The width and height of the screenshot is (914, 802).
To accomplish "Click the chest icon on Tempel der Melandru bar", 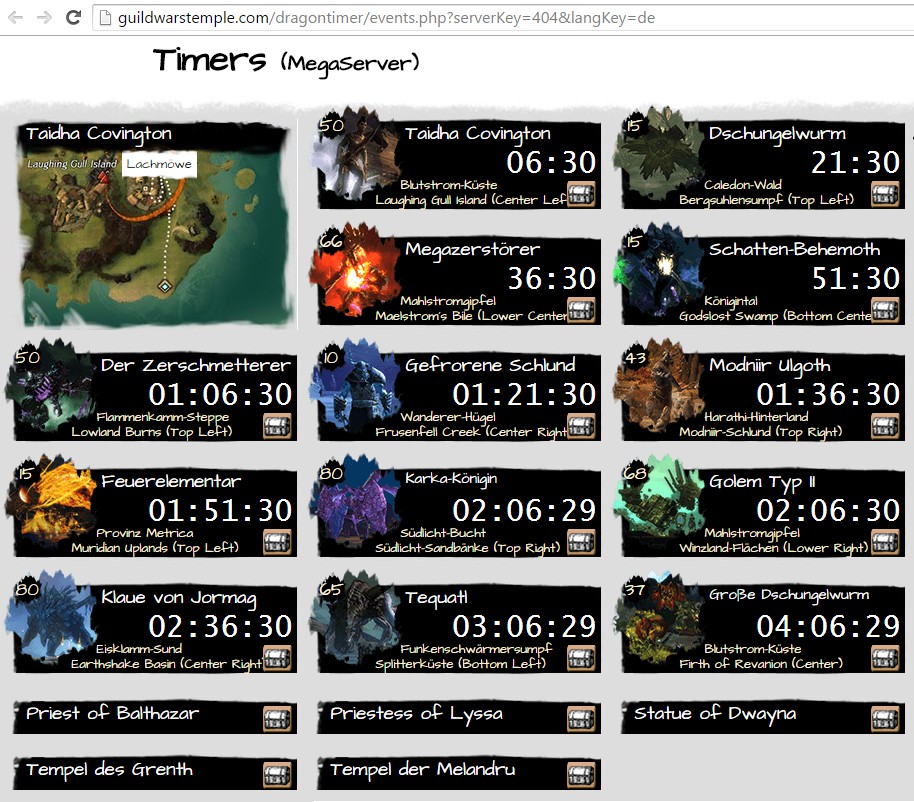I will pos(581,775).
